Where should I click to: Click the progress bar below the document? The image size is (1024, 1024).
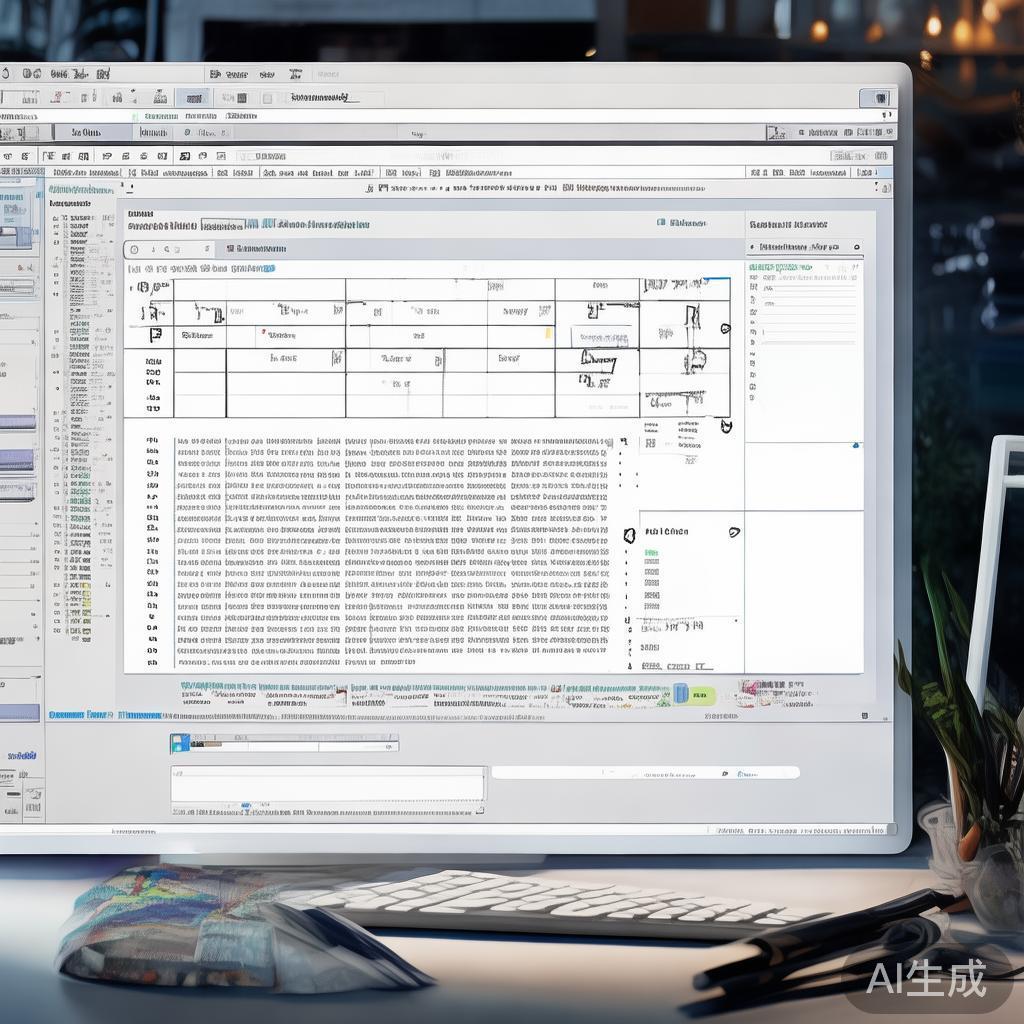[285, 743]
